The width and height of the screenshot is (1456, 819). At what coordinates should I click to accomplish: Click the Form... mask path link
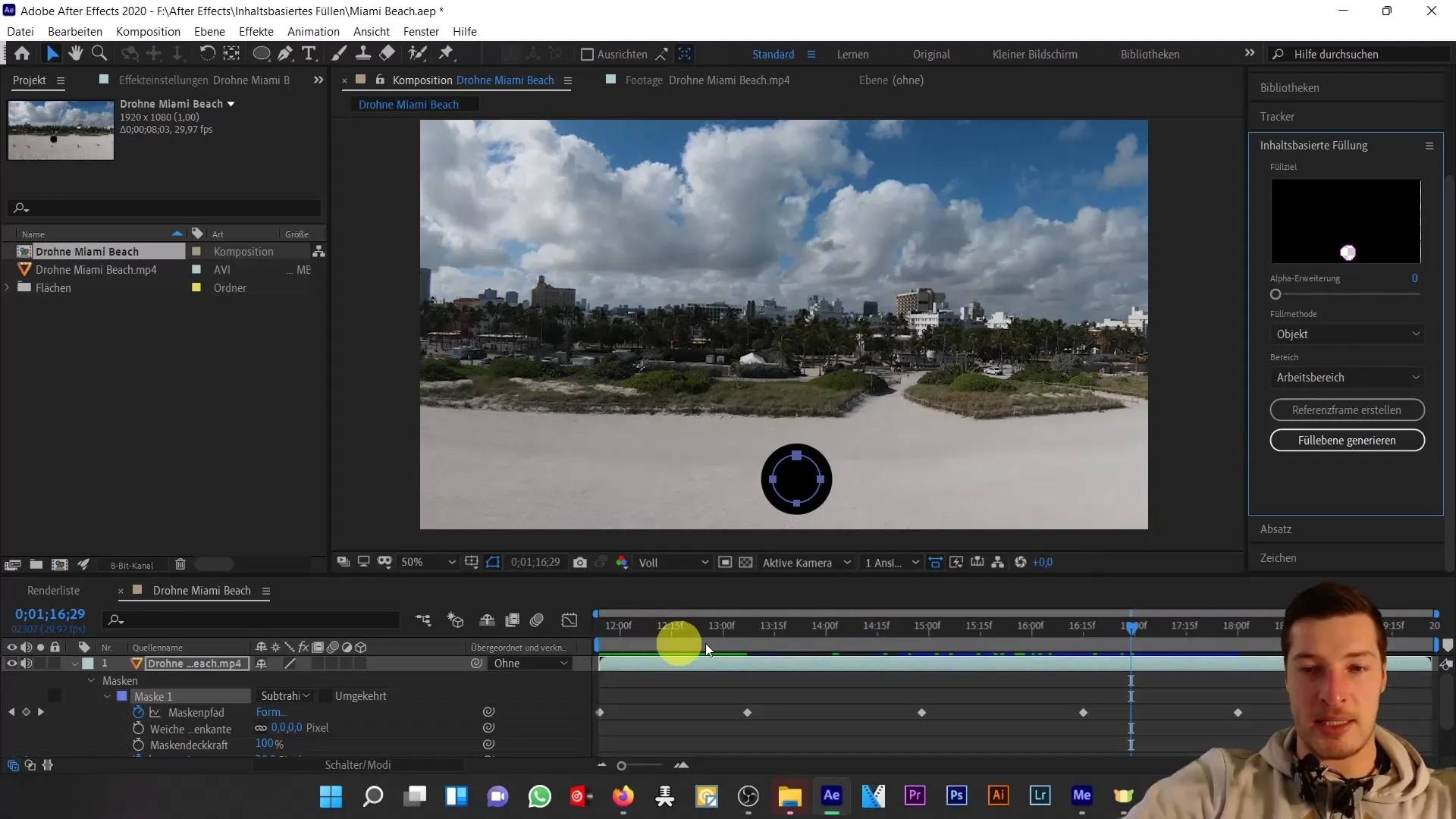(x=271, y=712)
